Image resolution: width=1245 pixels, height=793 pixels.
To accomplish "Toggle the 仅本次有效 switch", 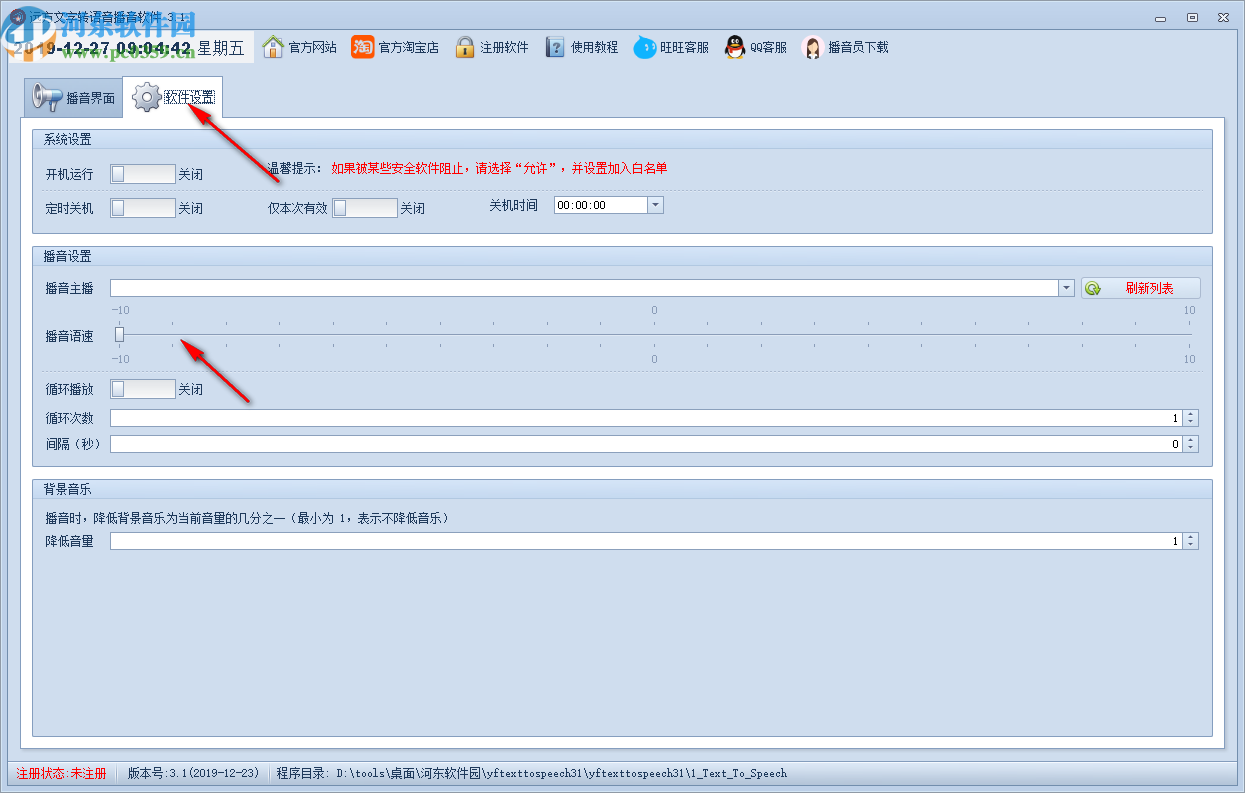I will point(365,208).
